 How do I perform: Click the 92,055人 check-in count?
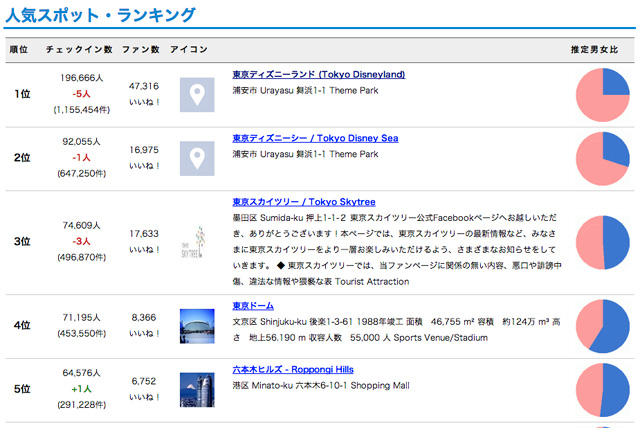(81, 142)
